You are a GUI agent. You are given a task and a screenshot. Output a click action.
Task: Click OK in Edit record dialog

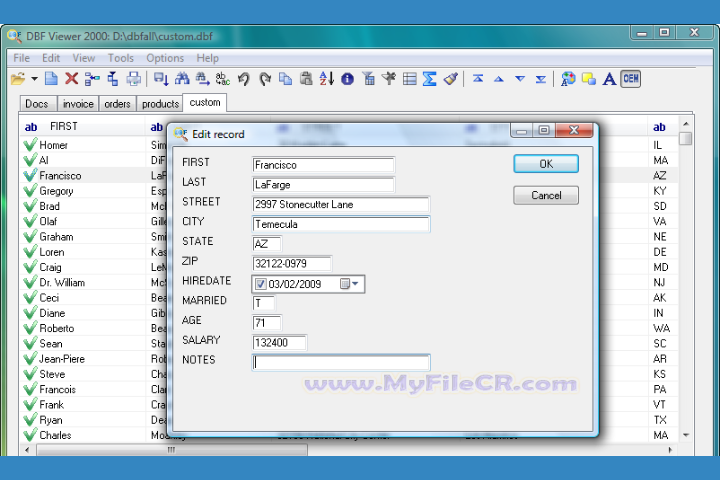[546, 164]
